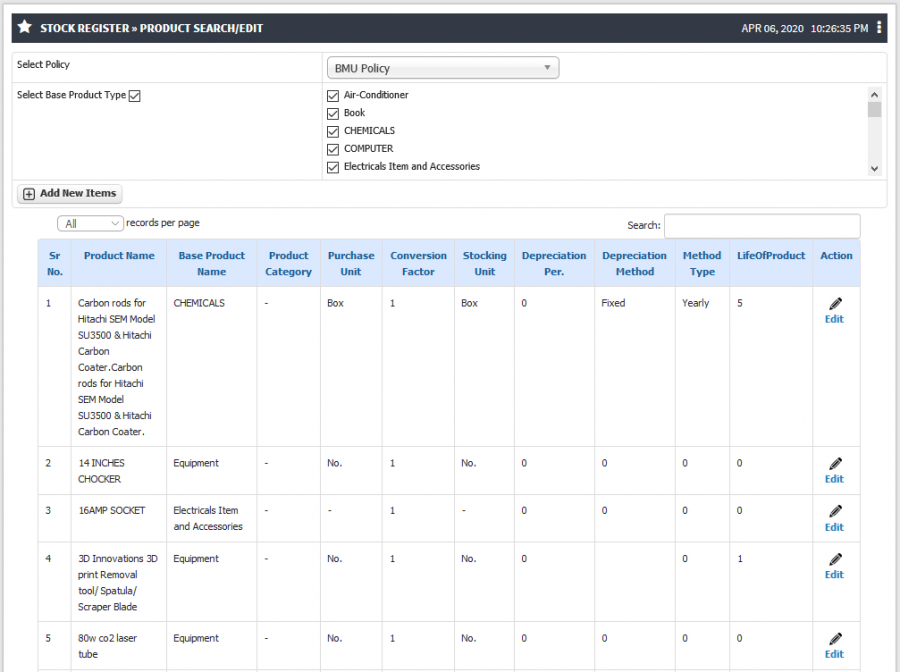Image resolution: width=900 pixels, height=672 pixels.
Task: Click Edit link for 80w co2 laser tube
Action: tap(834, 654)
